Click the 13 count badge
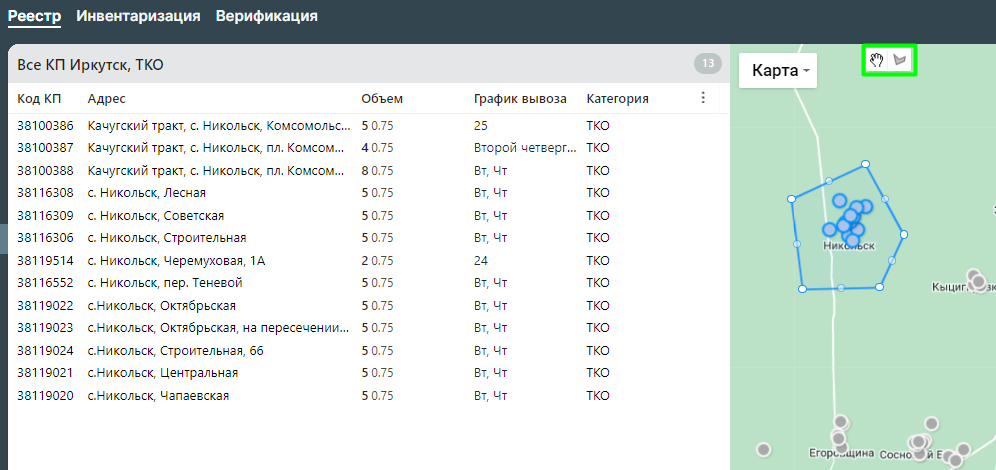 (x=707, y=64)
